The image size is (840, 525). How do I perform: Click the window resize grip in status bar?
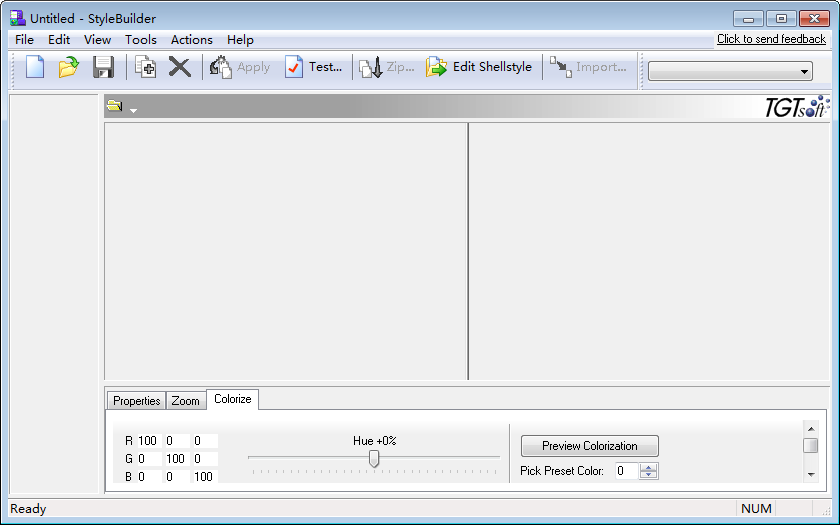pos(826,512)
